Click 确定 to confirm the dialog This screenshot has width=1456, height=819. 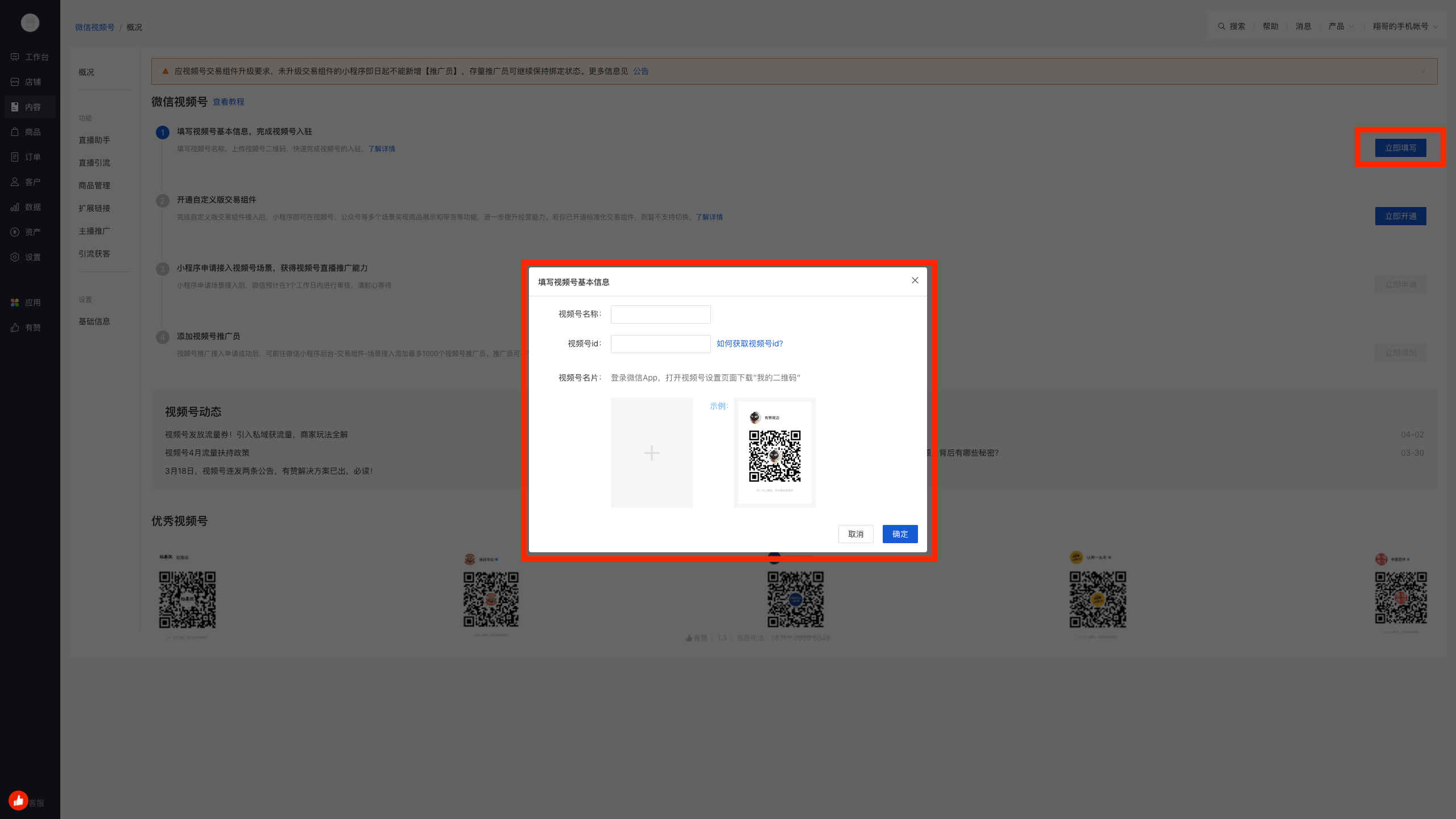pyautogui.click(x=900, y=534)
